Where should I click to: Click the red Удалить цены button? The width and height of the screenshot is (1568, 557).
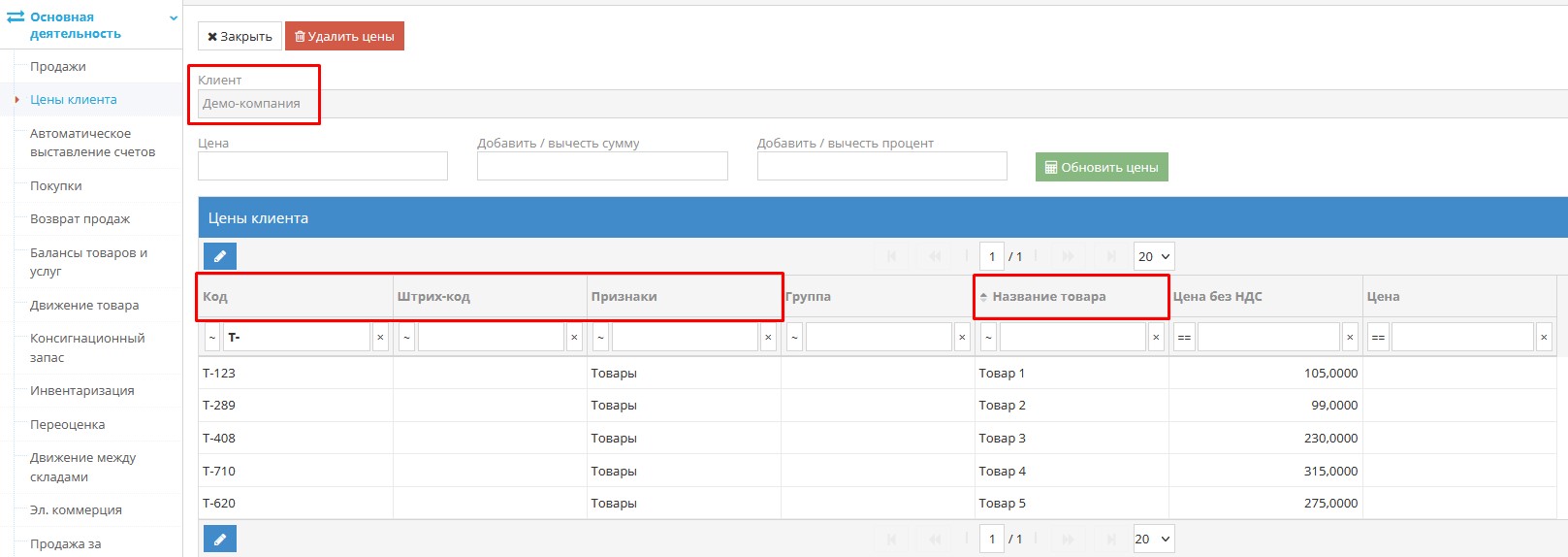coord(344,37)
